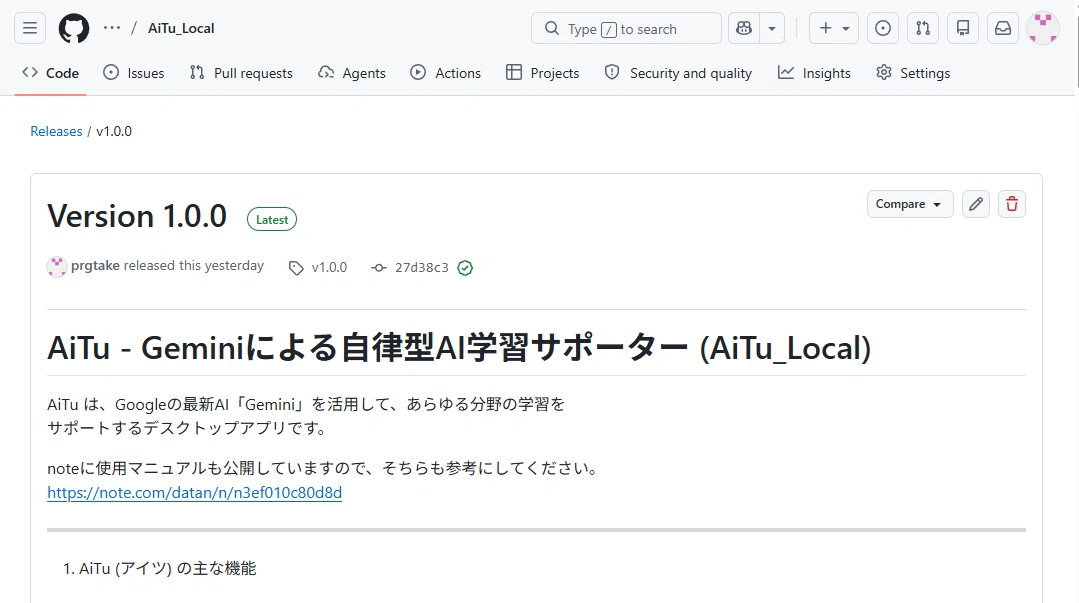
Task: Open your repositories icon in header
Action: click(x=963, y=28)
